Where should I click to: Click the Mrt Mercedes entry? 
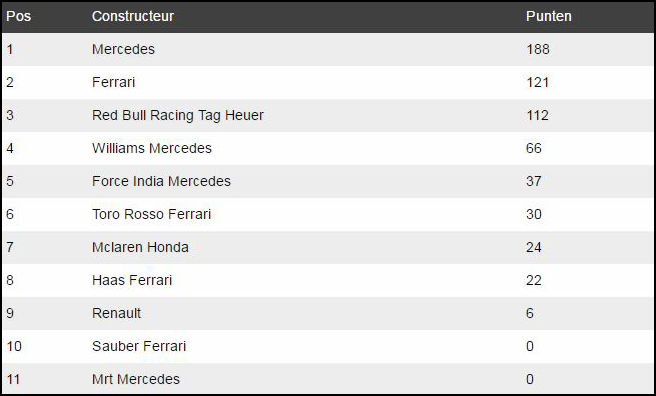136,380
